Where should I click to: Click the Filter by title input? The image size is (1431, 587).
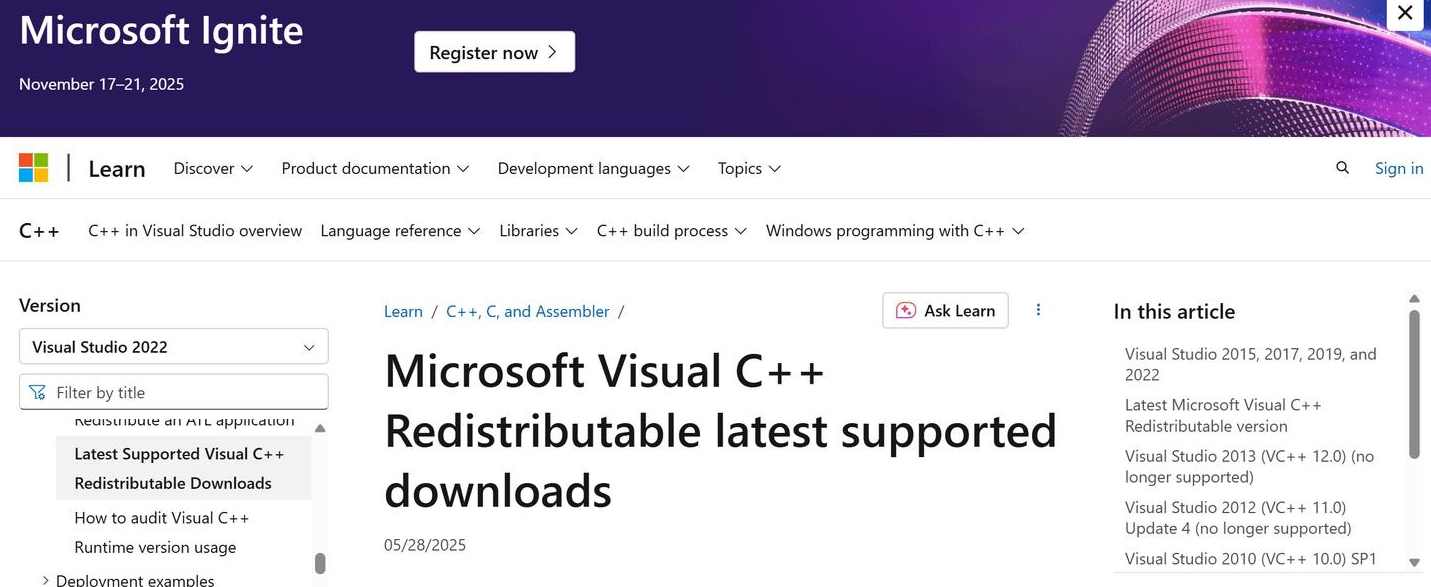185,392
